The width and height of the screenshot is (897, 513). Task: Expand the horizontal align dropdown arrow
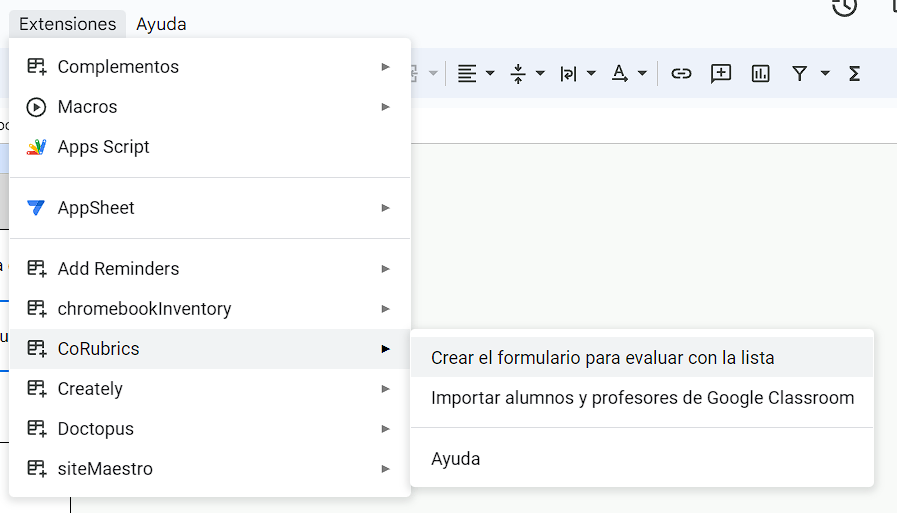[490, 73]
